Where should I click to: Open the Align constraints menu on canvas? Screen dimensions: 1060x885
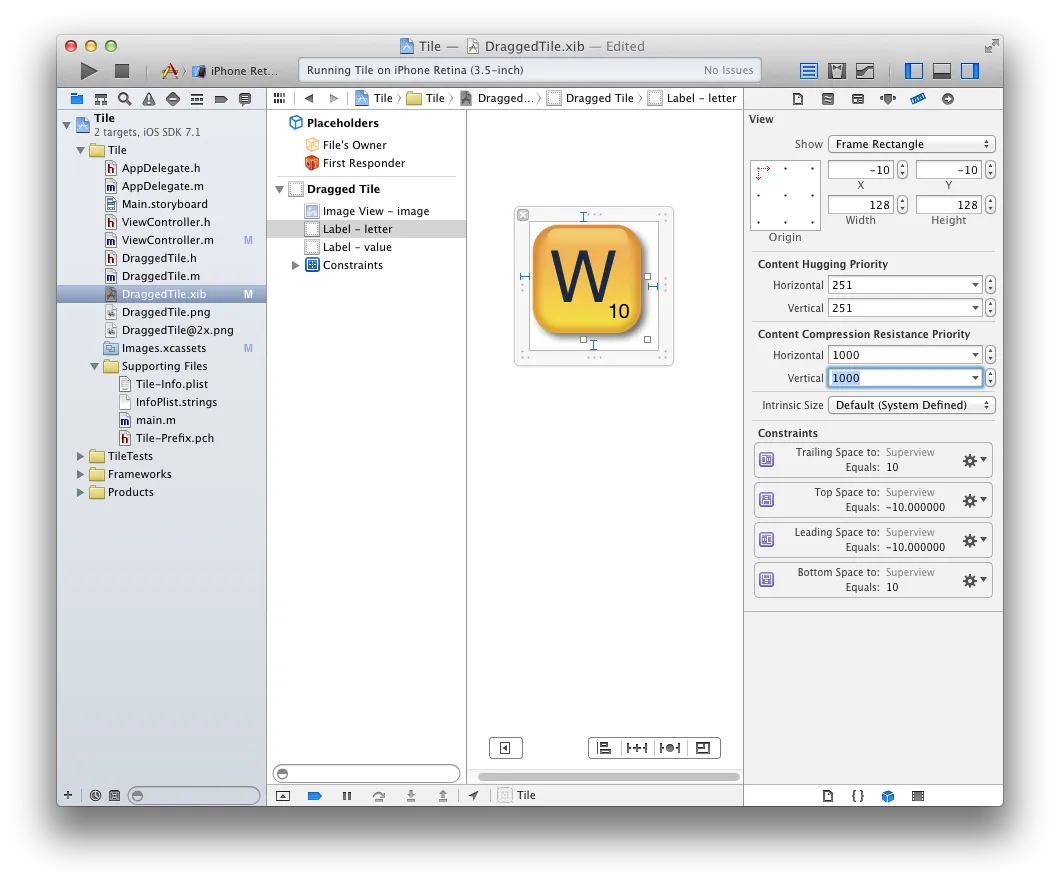[604, 748]
